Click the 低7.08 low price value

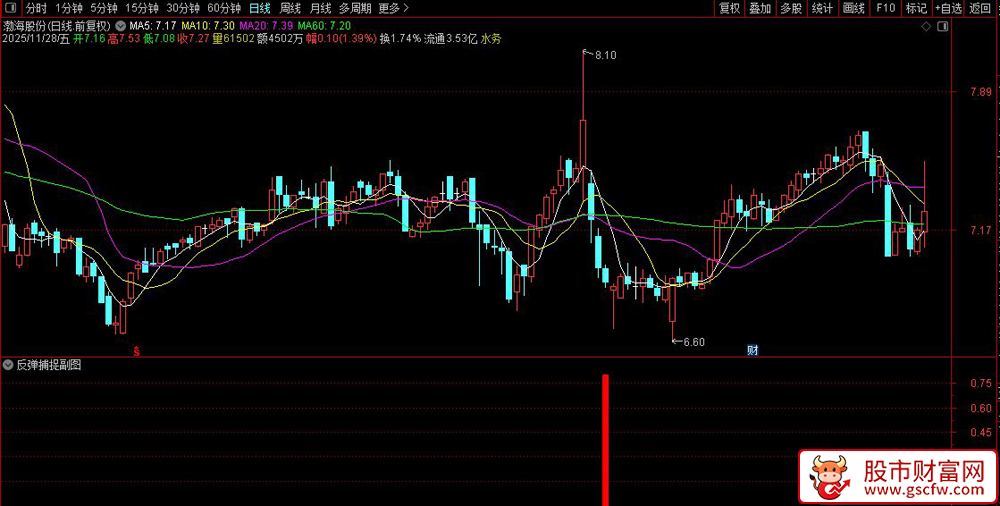point(158,38)
